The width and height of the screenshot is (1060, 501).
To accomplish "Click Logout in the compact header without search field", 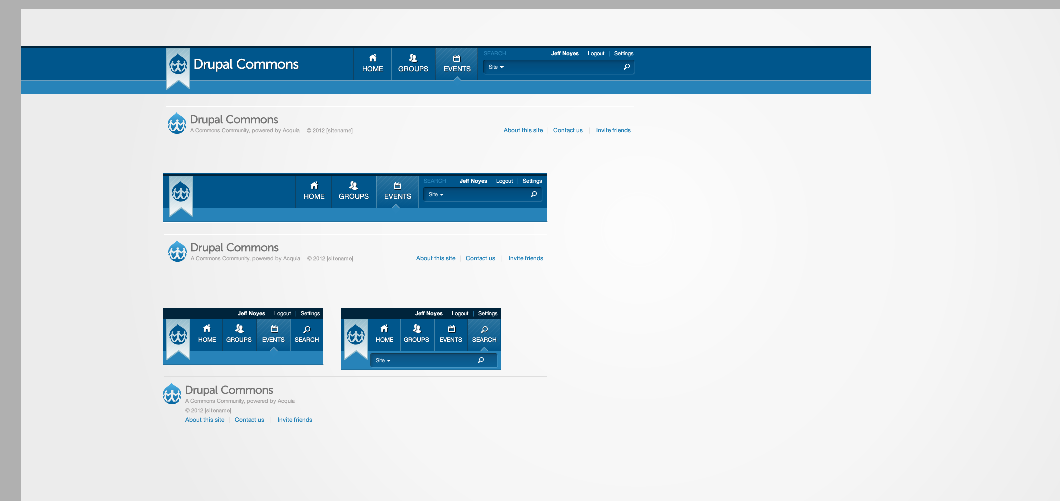I will (x=283, y=313).
